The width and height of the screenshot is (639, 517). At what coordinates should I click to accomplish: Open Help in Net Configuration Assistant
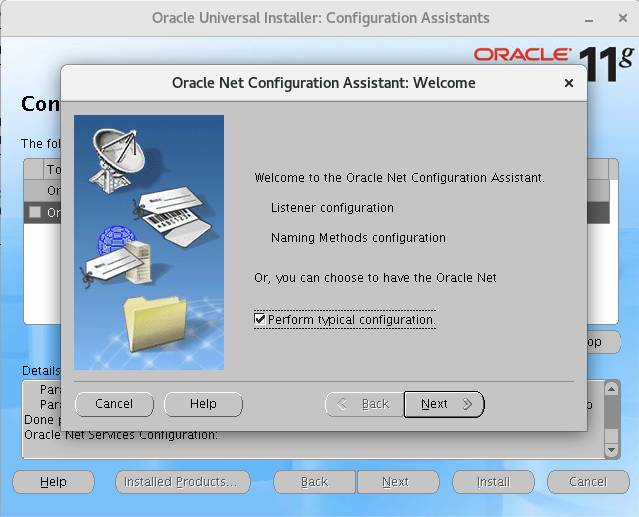(x=203, y=404)
